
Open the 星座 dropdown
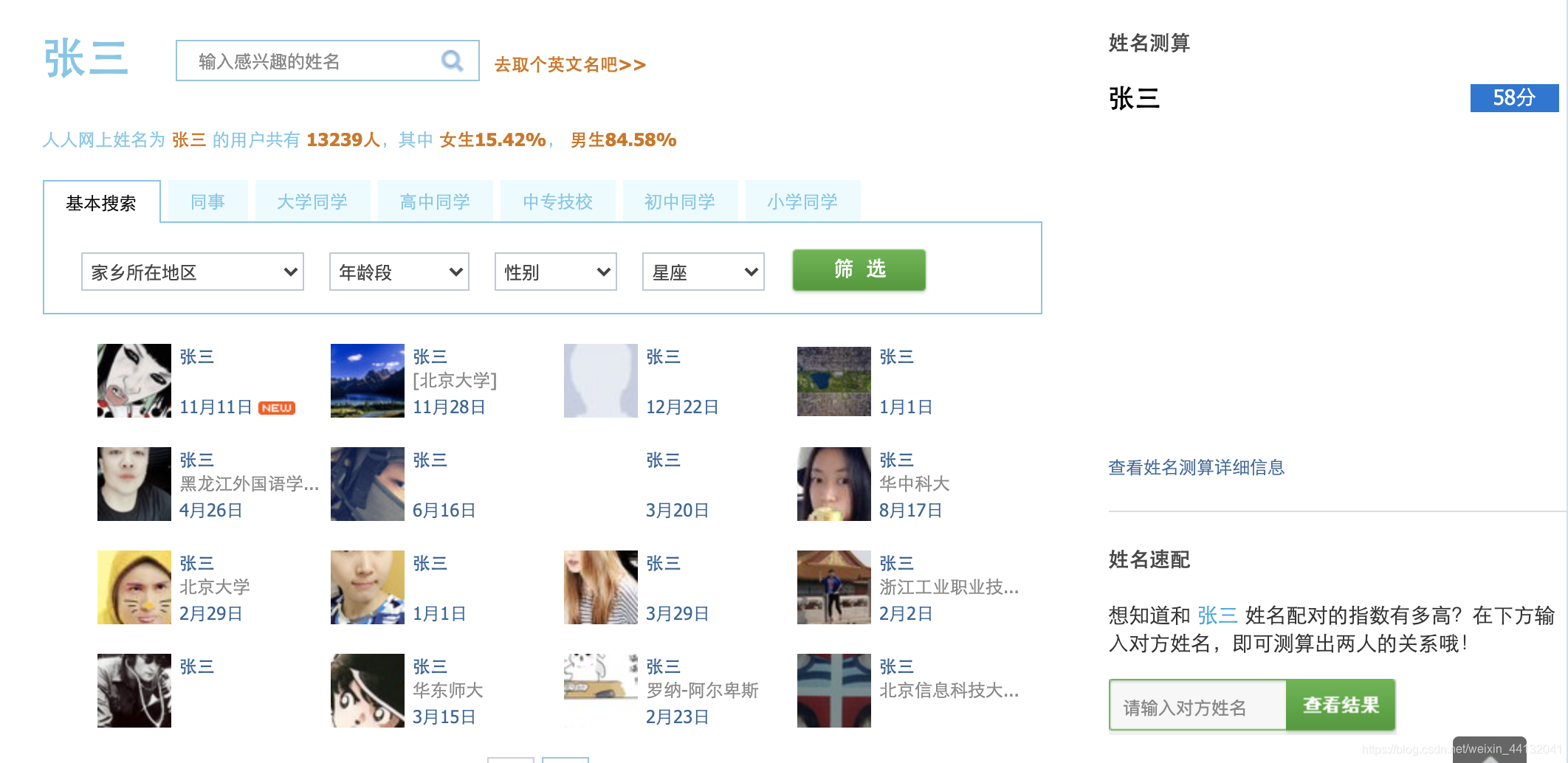tap(702, 272)
